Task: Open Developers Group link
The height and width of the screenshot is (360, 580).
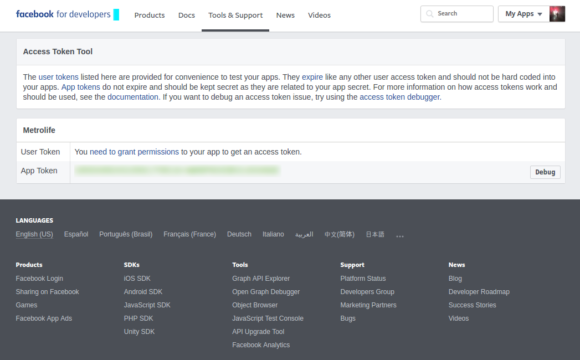Action: coord(367,292)
